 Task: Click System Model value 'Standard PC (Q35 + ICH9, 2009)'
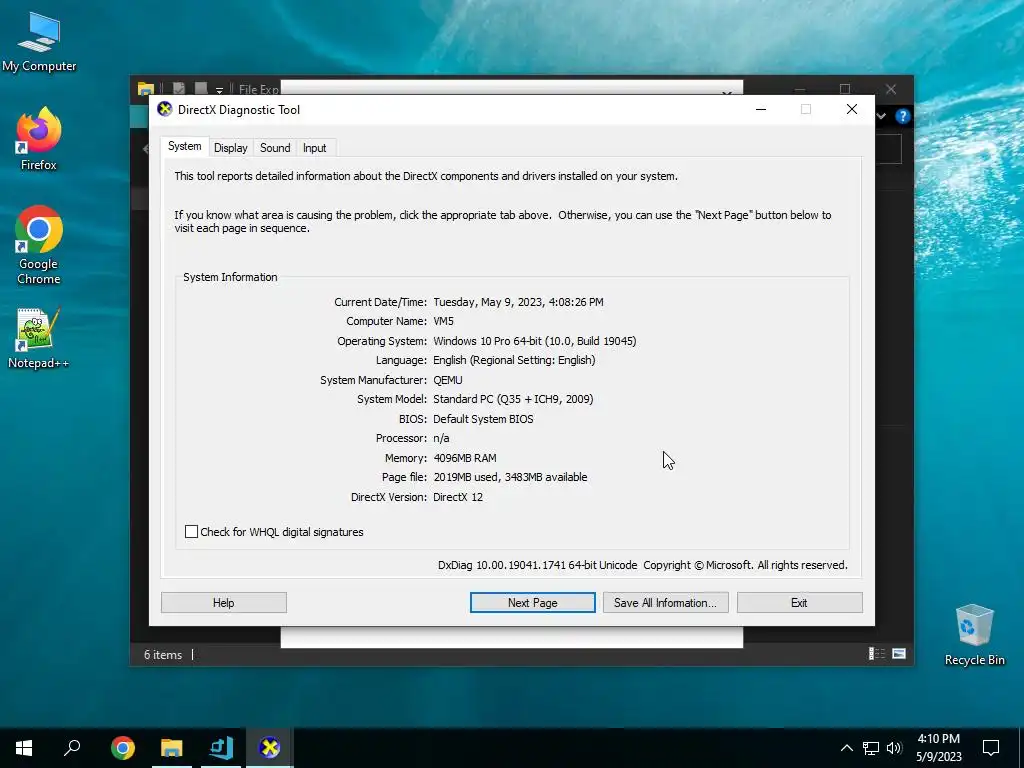click(513, 399)
